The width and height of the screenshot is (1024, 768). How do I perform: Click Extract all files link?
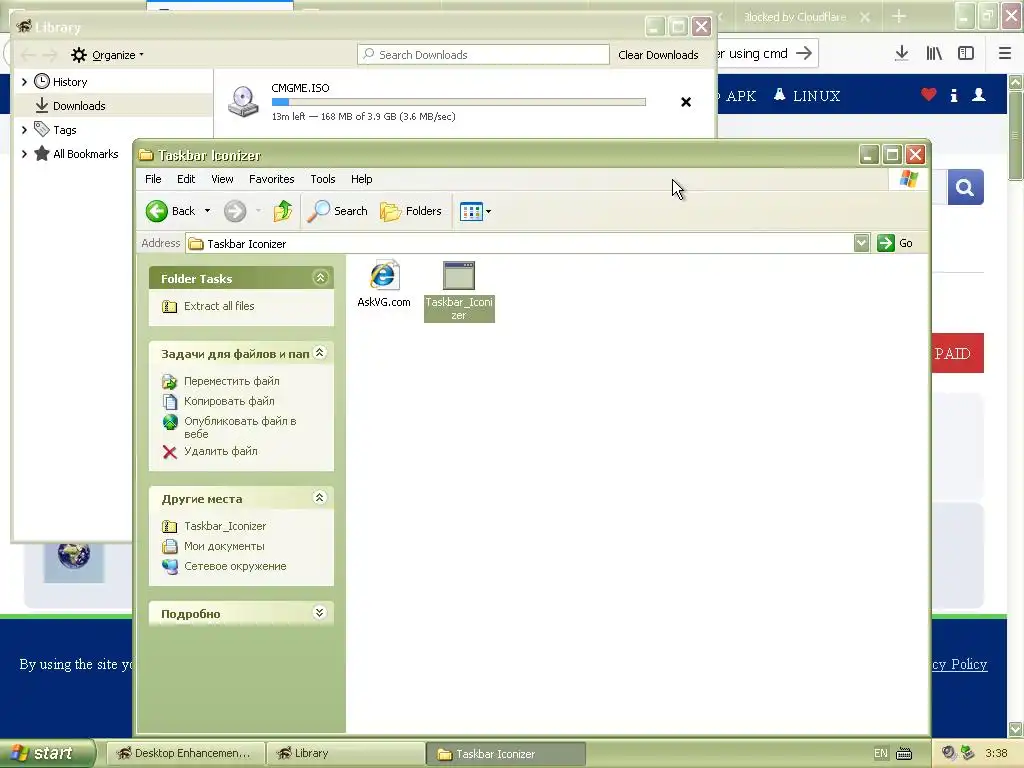click(219, 306)
